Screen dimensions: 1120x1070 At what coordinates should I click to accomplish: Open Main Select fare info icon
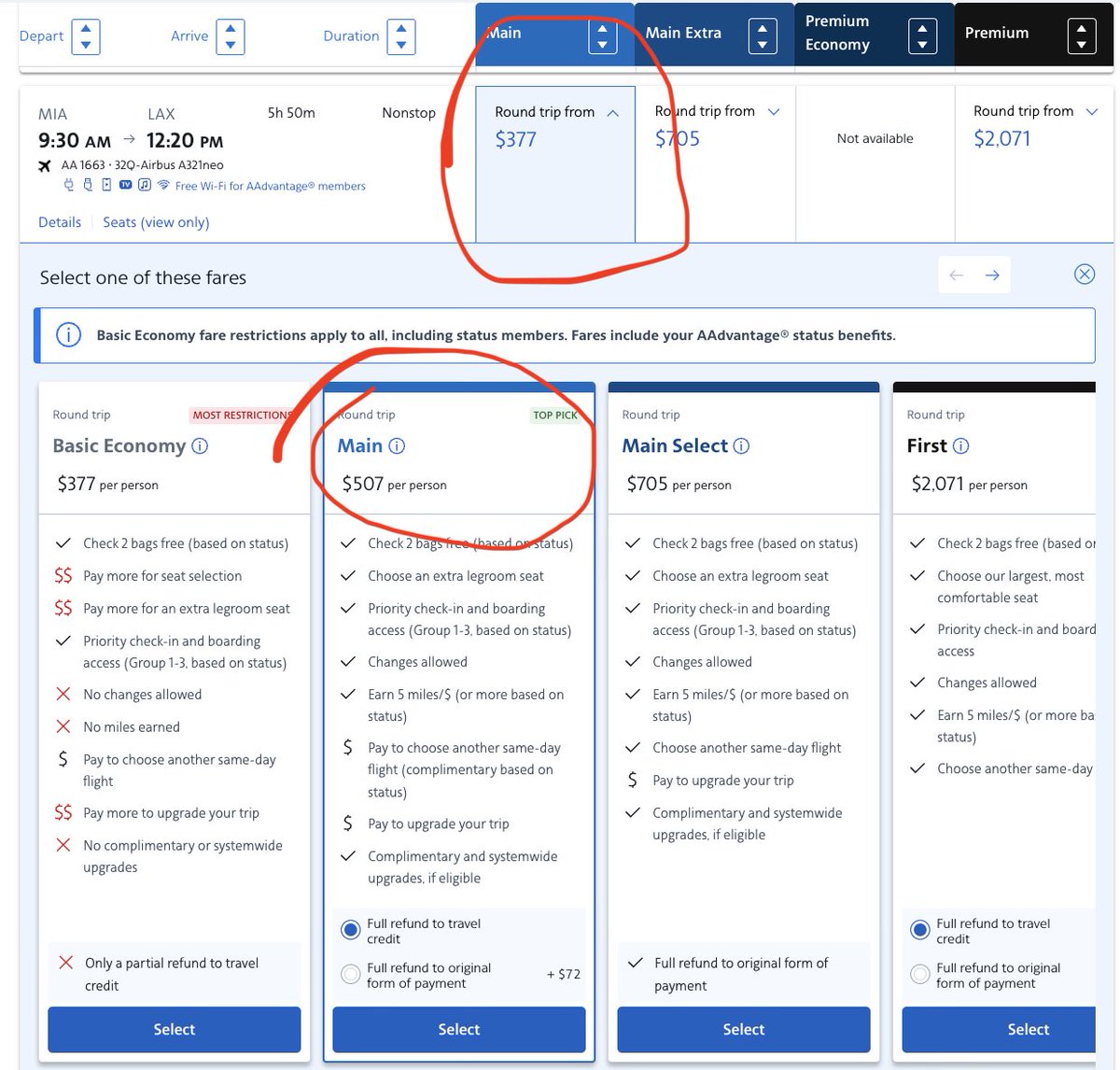click(x=741, y=446)
